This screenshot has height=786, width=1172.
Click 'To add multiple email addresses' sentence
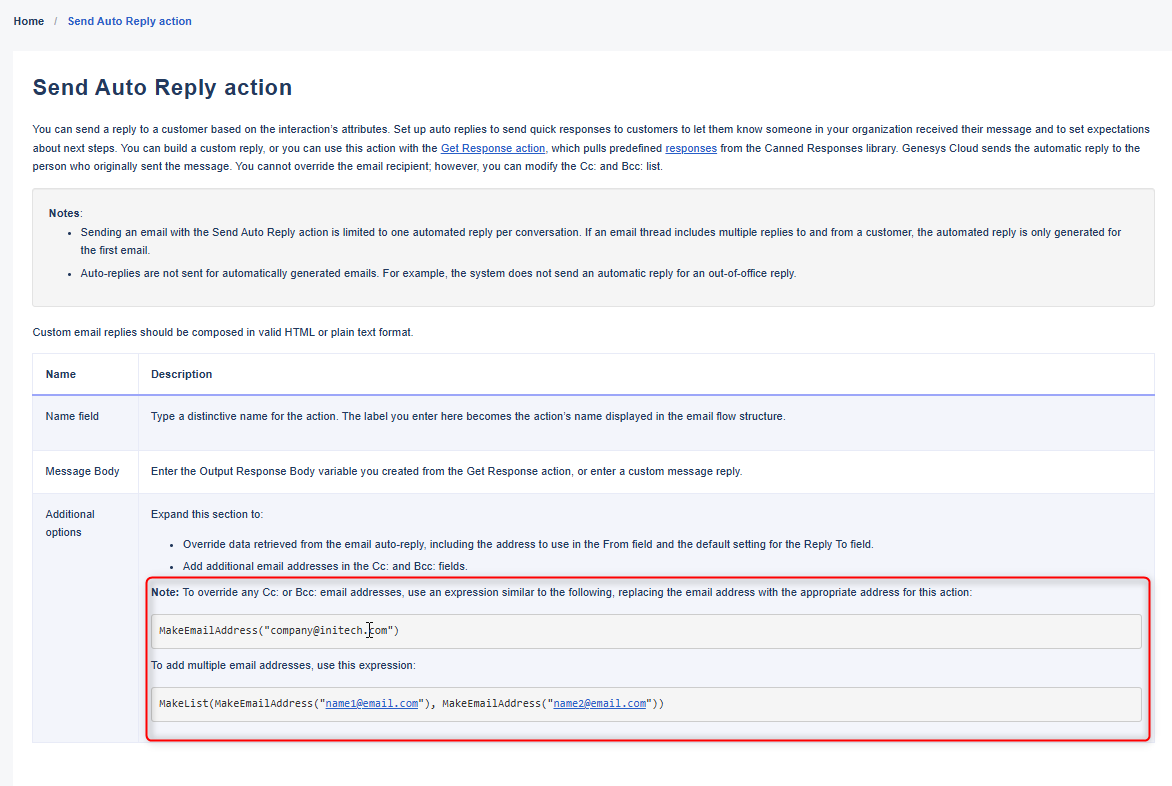tap(283, 665)
